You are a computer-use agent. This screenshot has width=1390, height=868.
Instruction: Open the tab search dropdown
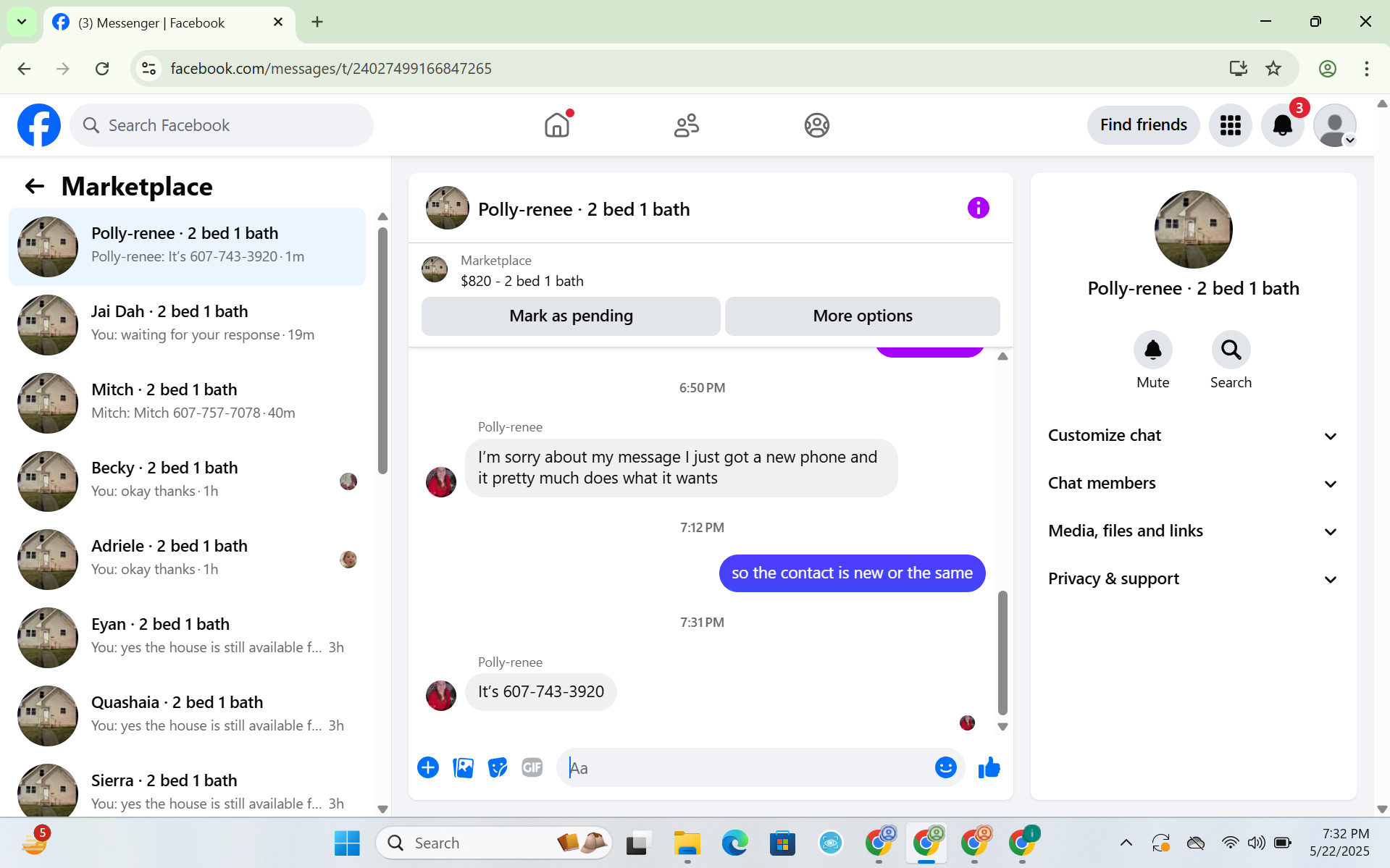point(22,22)
